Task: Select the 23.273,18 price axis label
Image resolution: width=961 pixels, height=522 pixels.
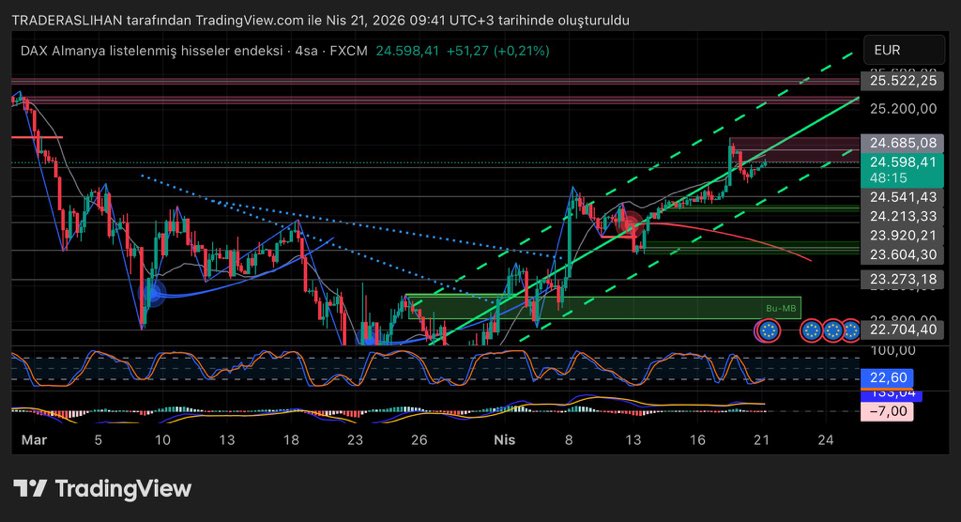Action: [902, 279]
